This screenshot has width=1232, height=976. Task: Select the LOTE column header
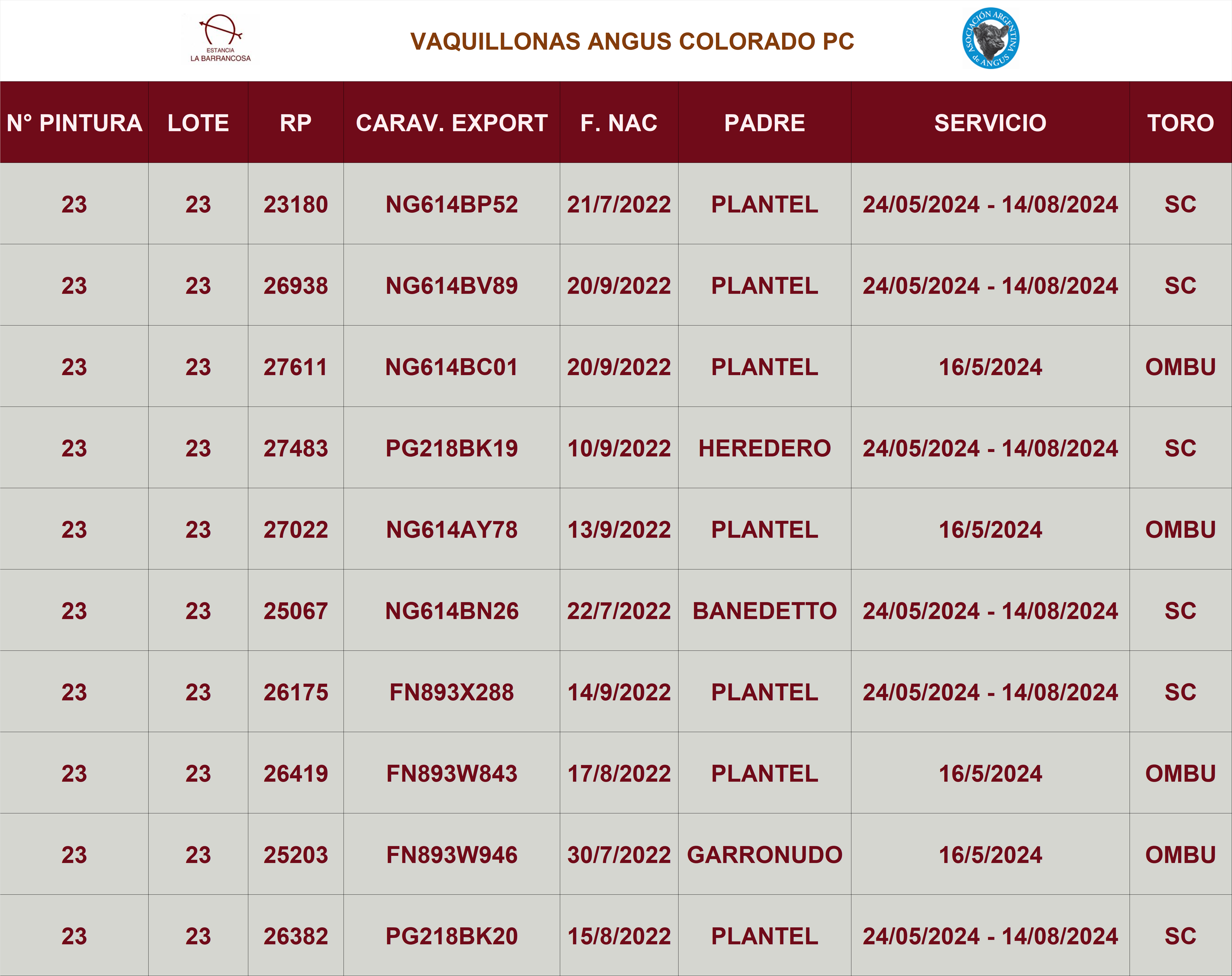coord(198,123)
